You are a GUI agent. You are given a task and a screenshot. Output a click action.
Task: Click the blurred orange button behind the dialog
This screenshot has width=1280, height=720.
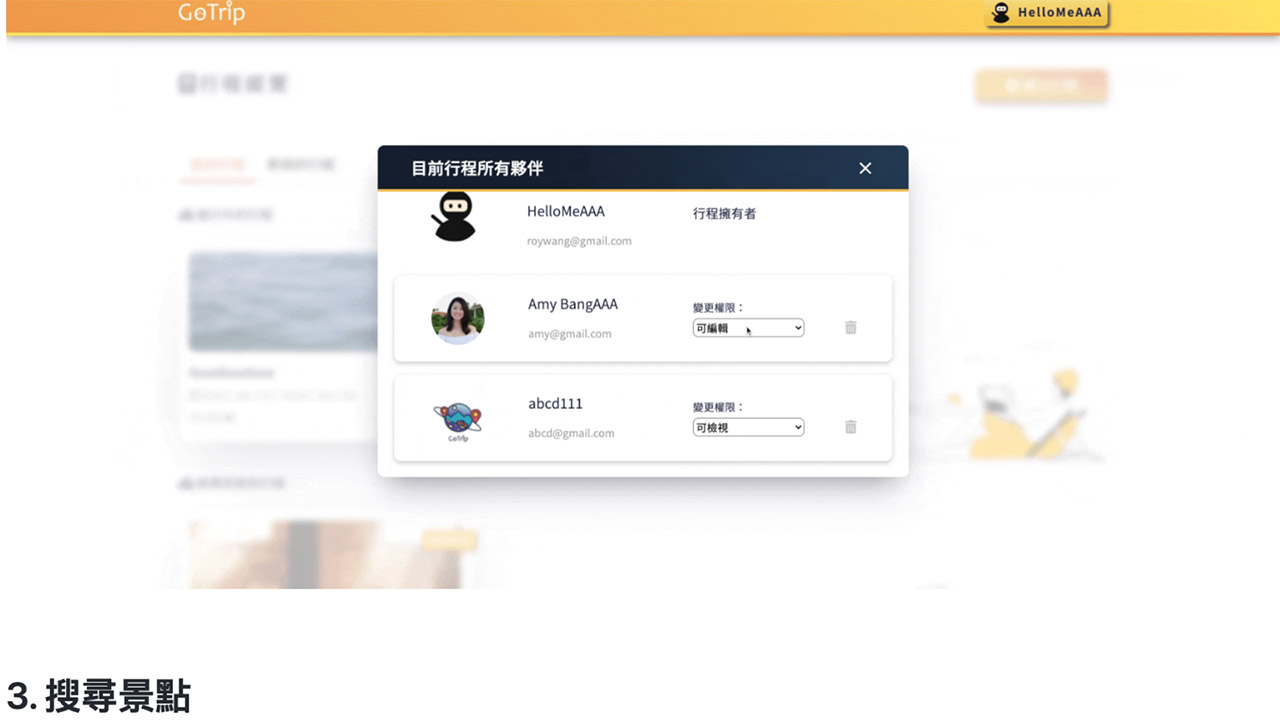(1041, 86)
